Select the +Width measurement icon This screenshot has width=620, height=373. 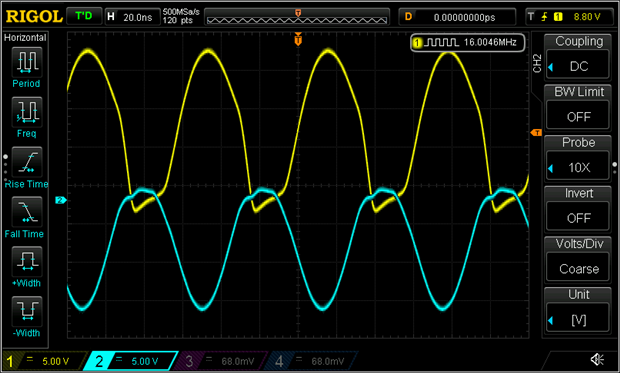tap(27, 261)
